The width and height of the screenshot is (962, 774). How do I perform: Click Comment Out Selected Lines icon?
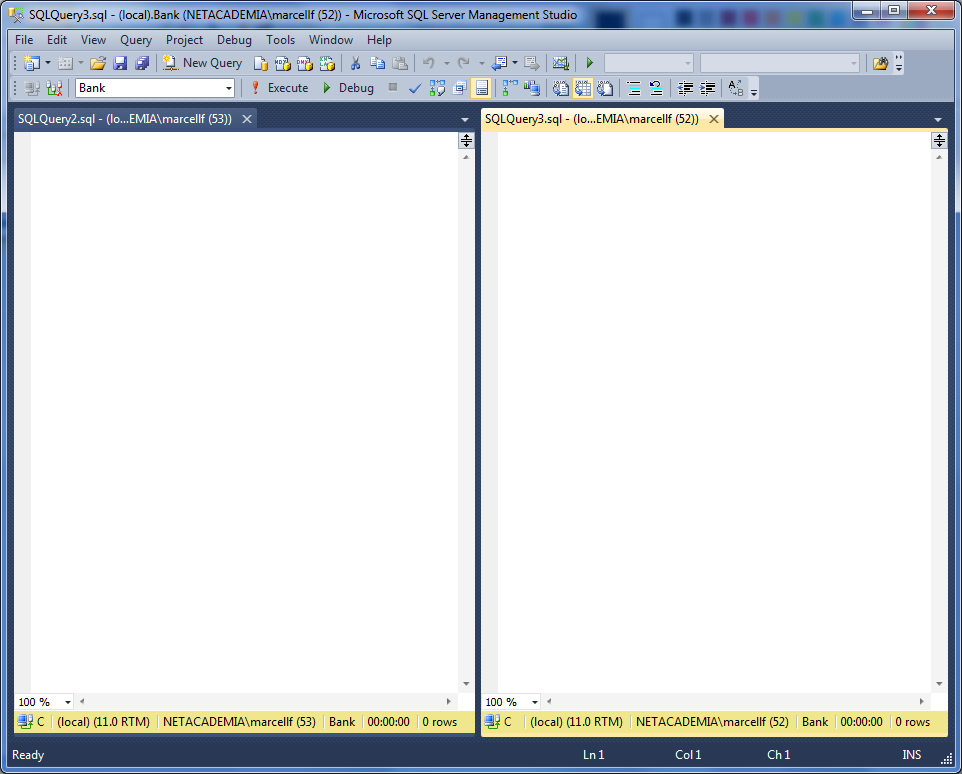(634, 88)
